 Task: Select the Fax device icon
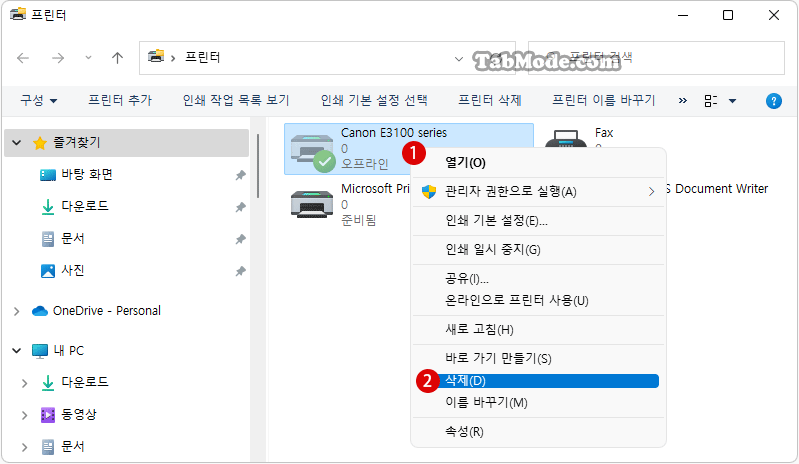pos(566,139)
